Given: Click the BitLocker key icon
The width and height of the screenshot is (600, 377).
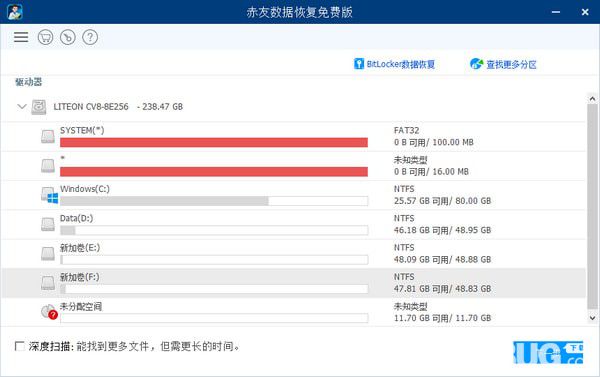Looking at the screenshot, I should [x=359, y=64].
